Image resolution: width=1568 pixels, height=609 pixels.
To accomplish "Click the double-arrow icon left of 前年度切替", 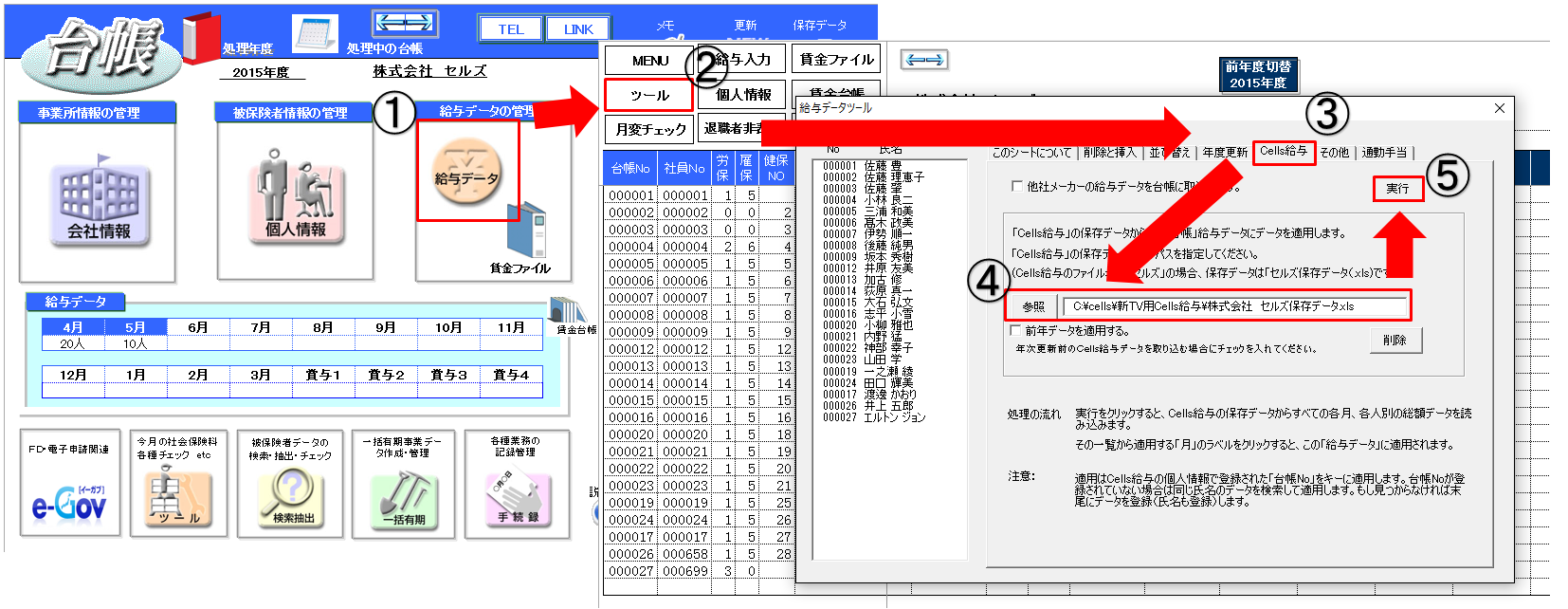I will (x=924, y=60).
